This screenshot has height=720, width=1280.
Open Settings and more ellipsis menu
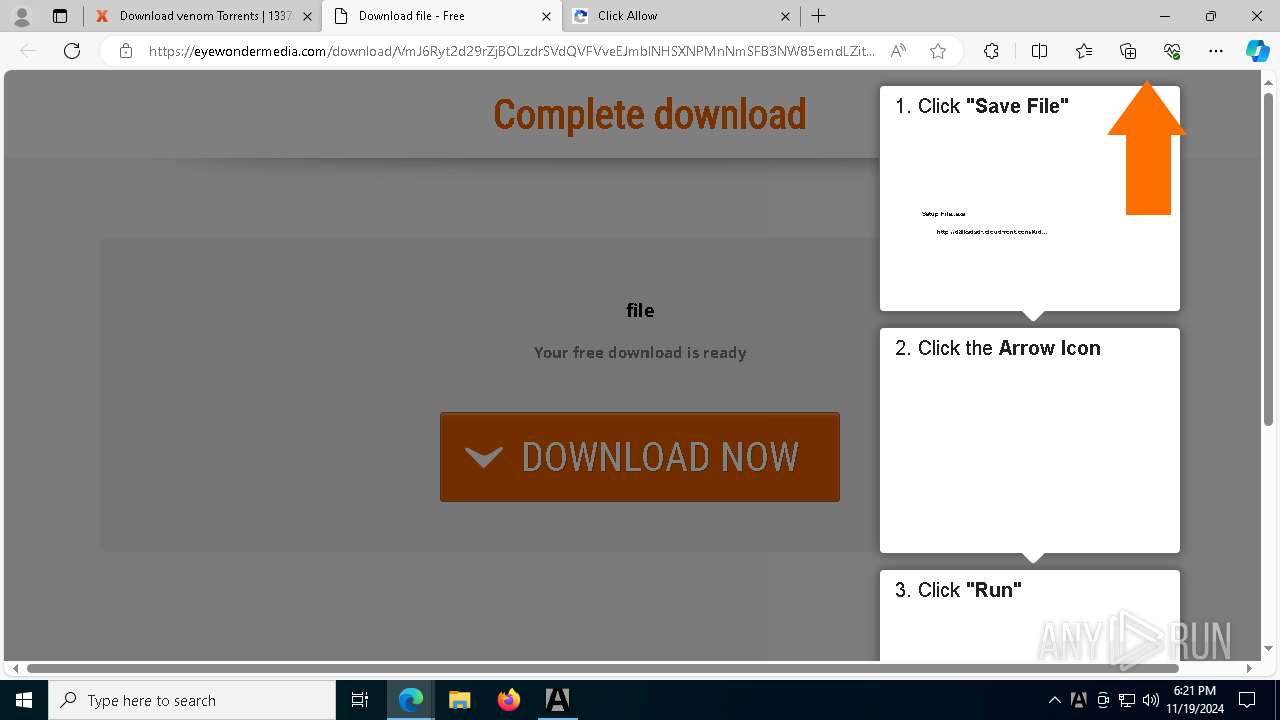(1216, 51)
